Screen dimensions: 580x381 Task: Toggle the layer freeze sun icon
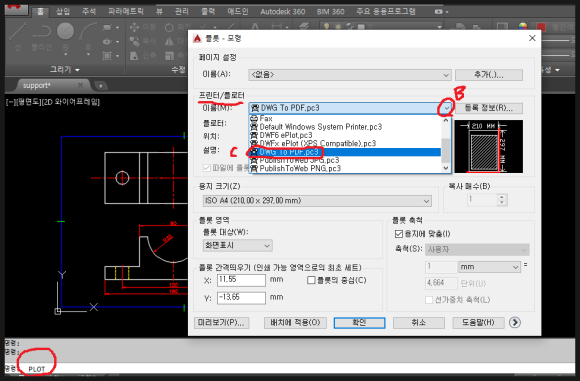point(338,27)
